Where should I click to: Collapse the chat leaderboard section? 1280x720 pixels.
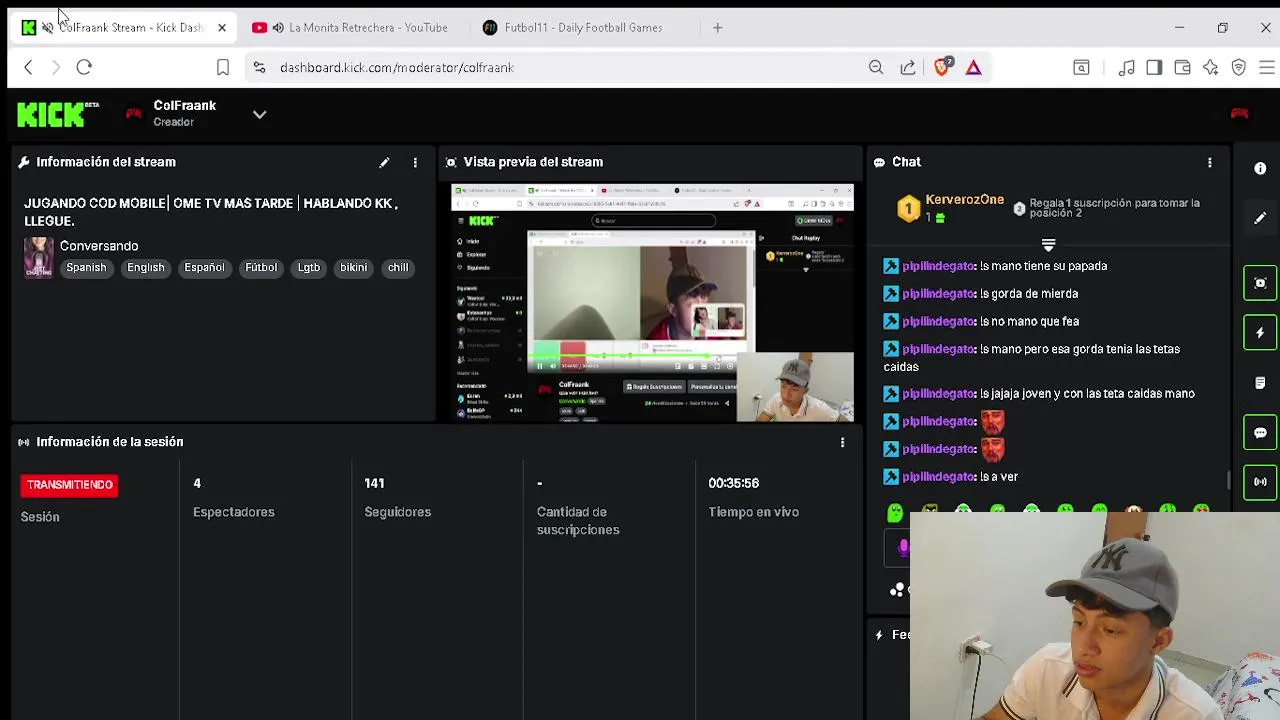1048,245
